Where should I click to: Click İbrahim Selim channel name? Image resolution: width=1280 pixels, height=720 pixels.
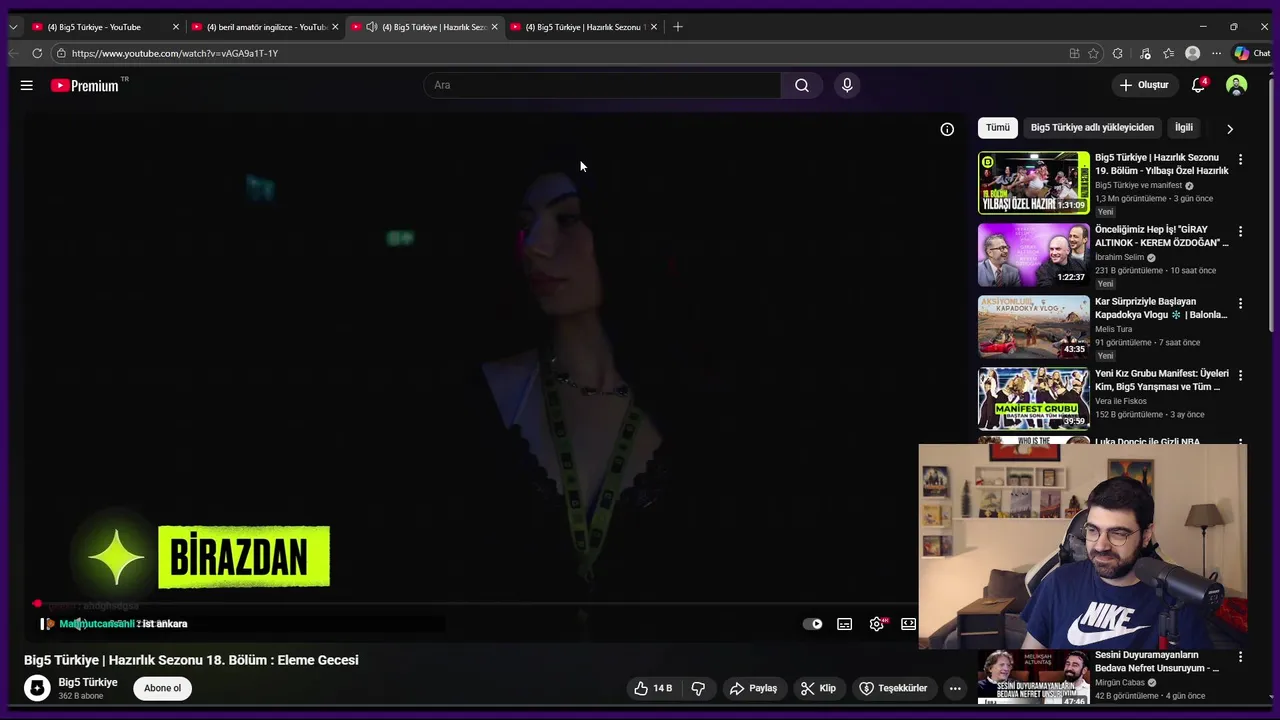tap(1119, 257)
